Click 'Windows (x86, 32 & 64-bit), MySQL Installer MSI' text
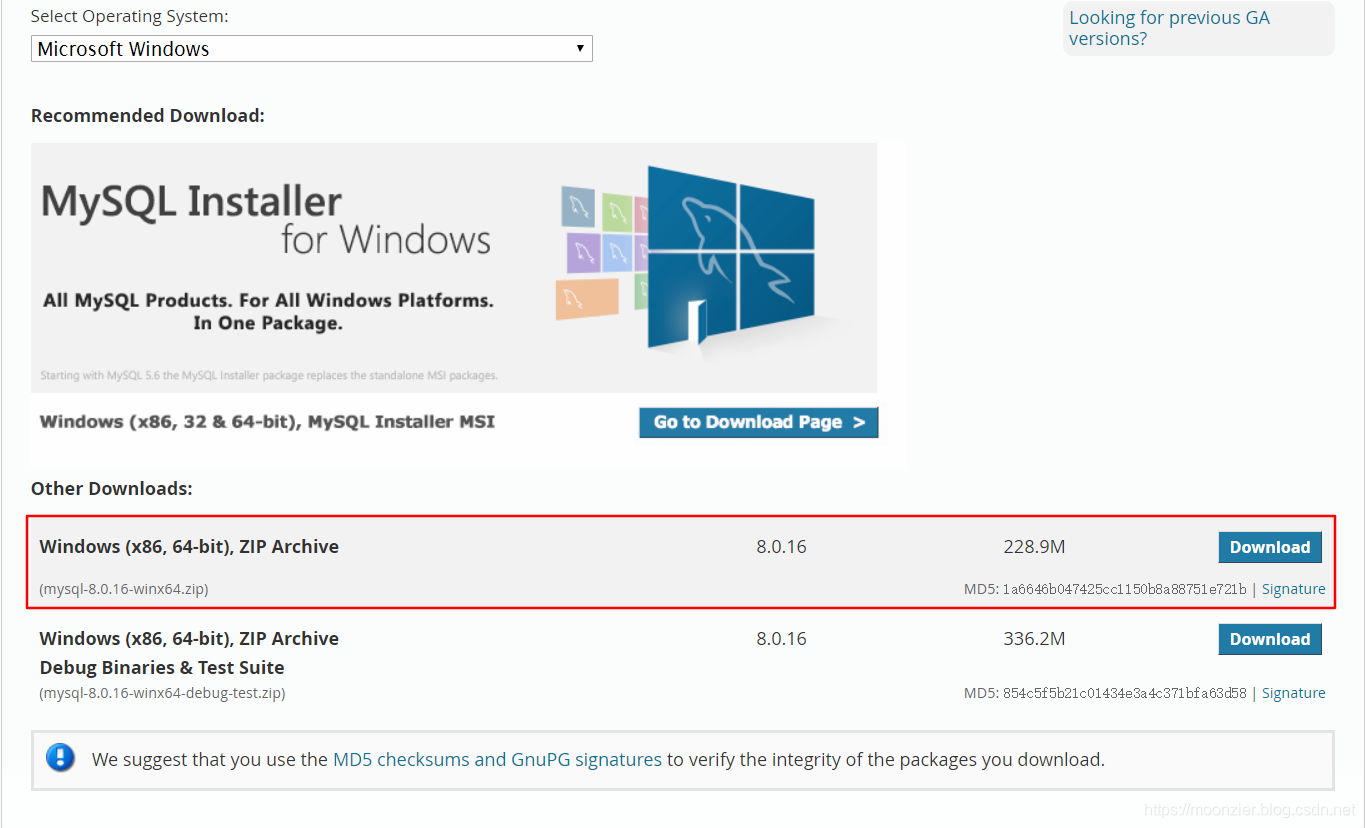The width and height of the screenshot is (1365, 828). point(267,422)
